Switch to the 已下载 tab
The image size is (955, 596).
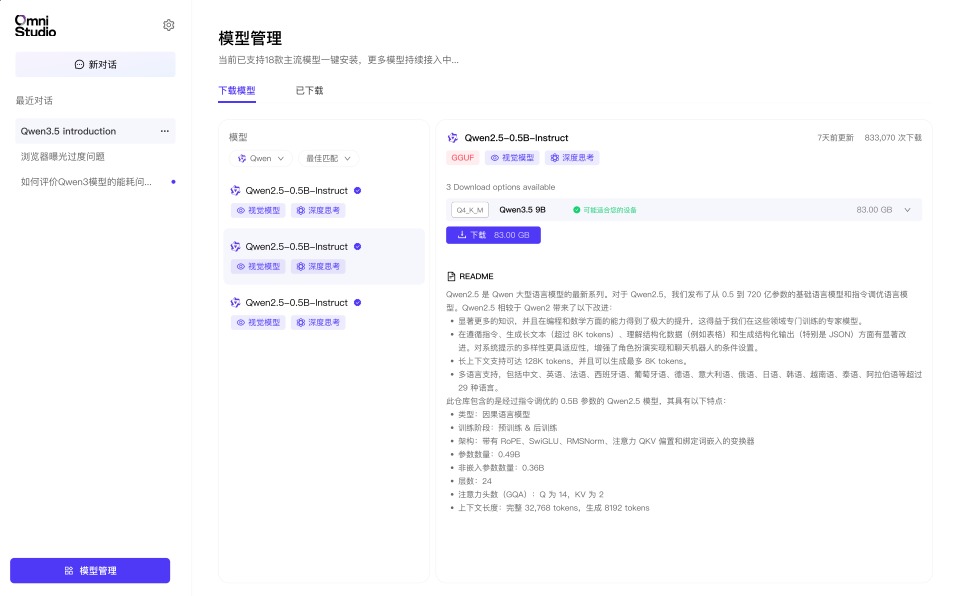[309, 91]
